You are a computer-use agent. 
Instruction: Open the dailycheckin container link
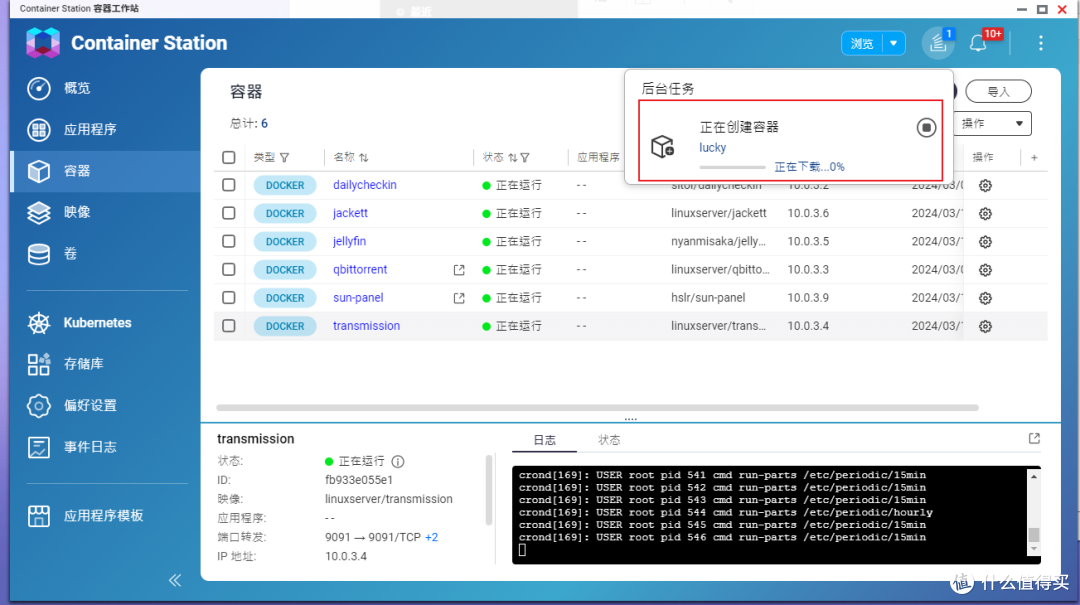pos(364,185)
